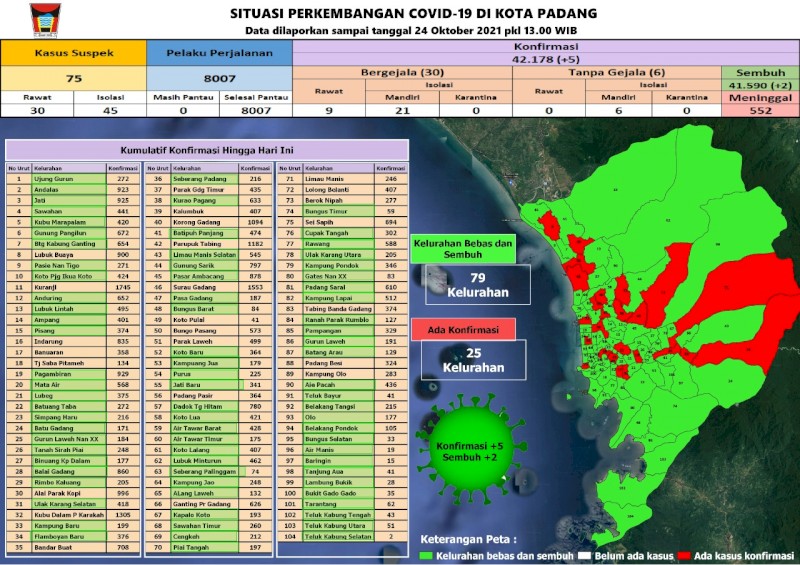Click the 'Aie Pacah' kelurahan row
The height and width of the screenshot is (565, 800).
coord(343,385)
